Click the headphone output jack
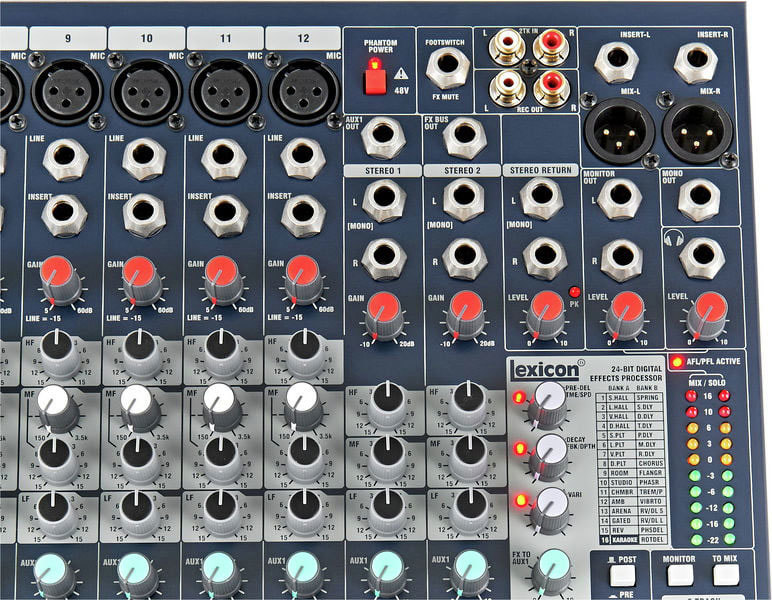772x600 pixels. pyautogui.click(x=703, y=257)
